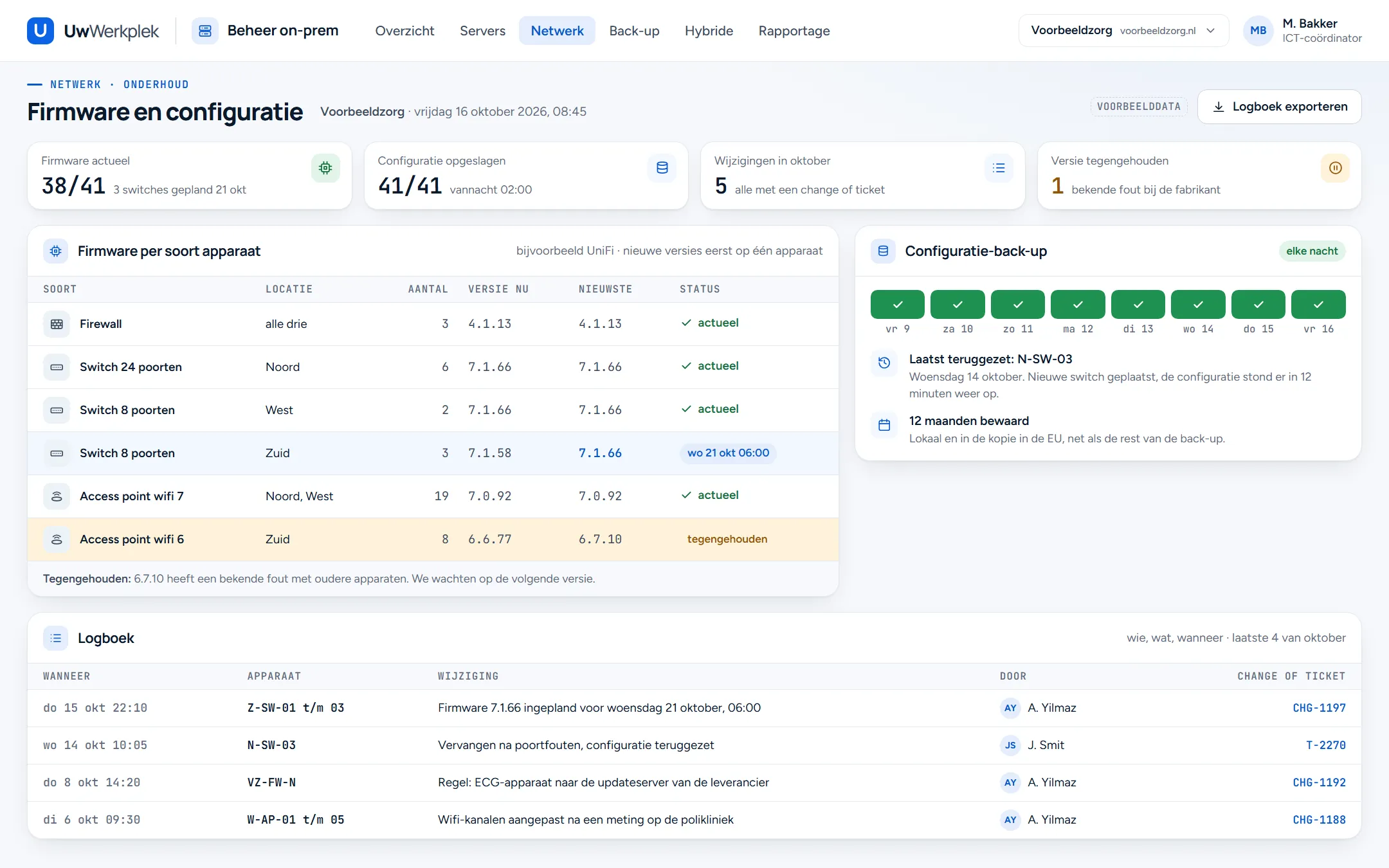Click the Logboek header list icon
This screenshot has width=1389, height=868.
tap(56, 638)
